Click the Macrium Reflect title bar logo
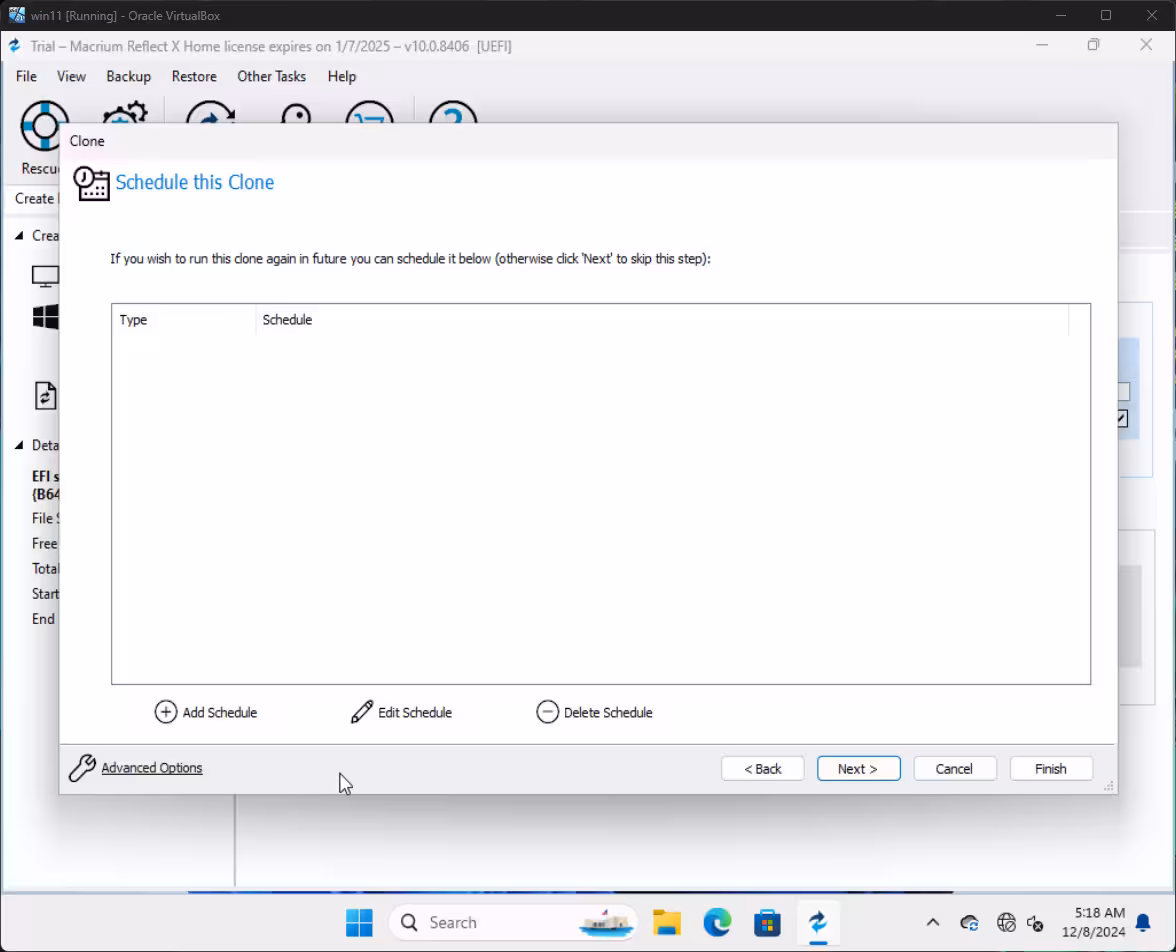This screenshot has height=952, width=1176. pyautogui.click(x=14, y=47)
